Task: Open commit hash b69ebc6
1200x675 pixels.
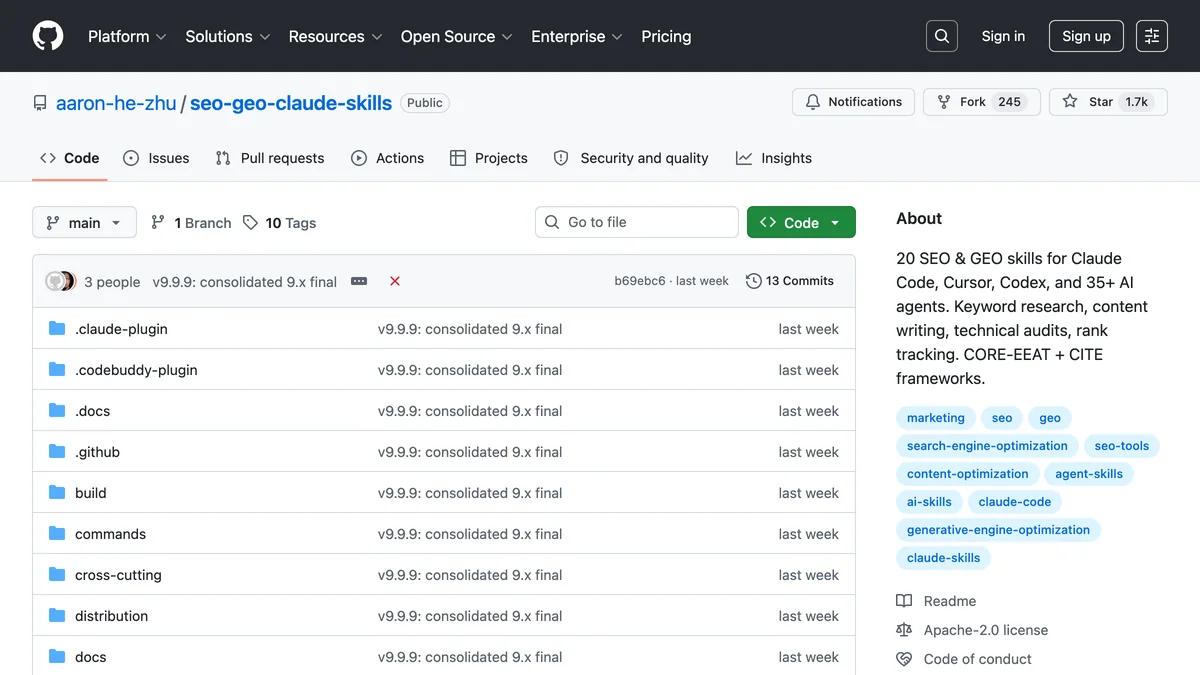Action: (x=640, y=281)
